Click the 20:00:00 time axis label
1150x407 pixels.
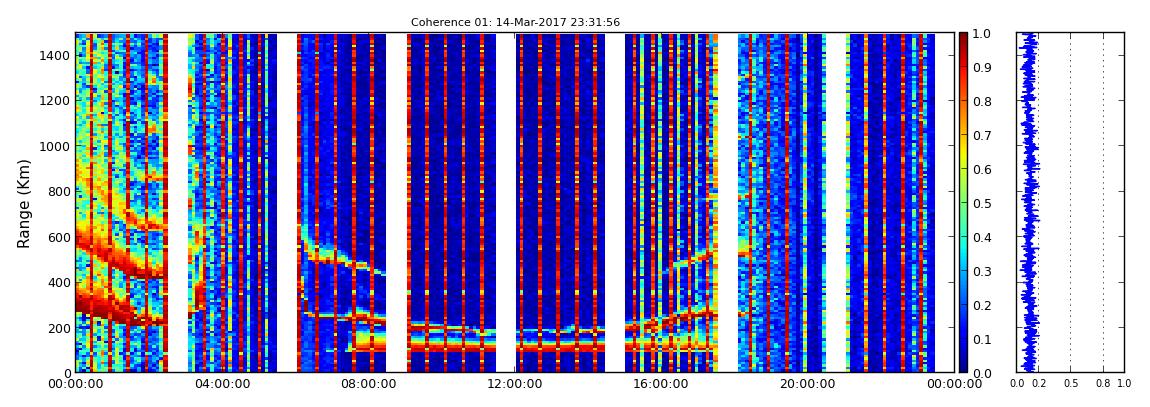coord(805,383)
